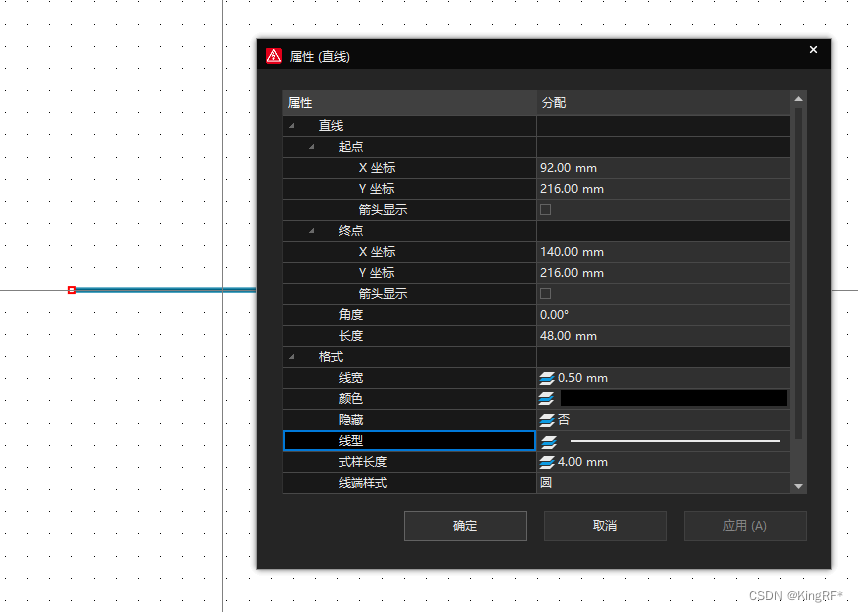Edit 终点 X 坐标 value 140.00 mm
This screenshot has height=612, width=858.
point(663,252)
